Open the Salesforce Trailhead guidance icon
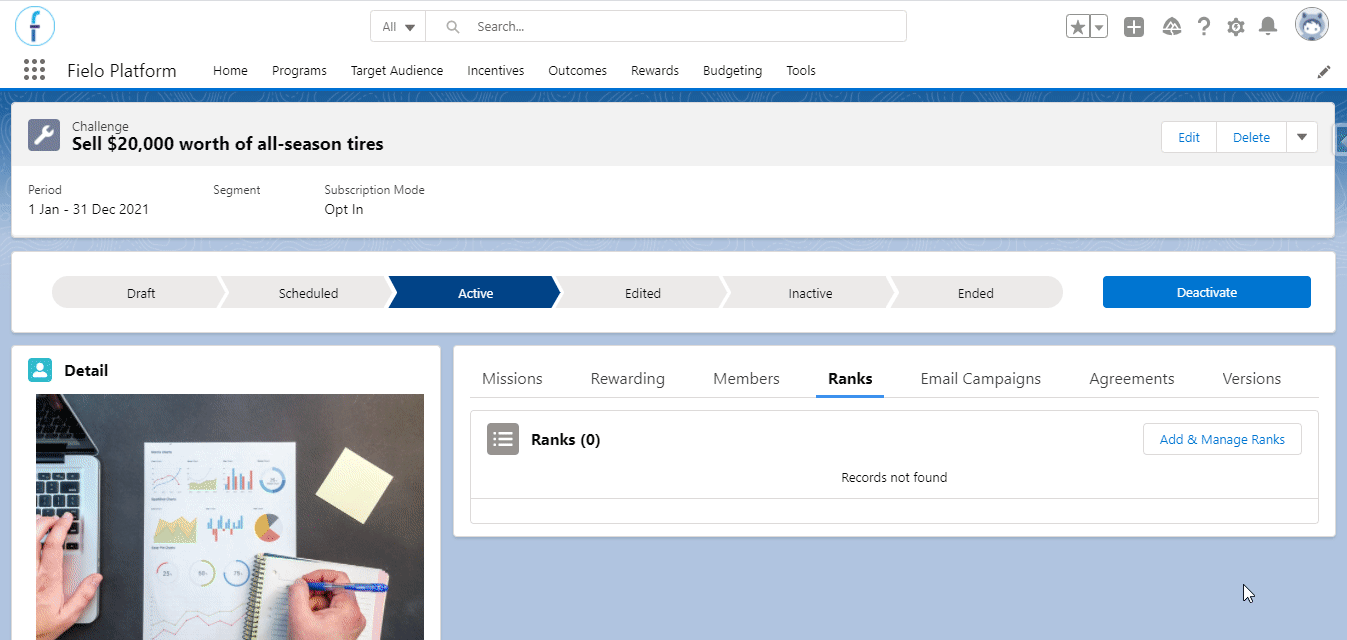The width and height of the screenshot is (1347, 640). (1172, 27)
